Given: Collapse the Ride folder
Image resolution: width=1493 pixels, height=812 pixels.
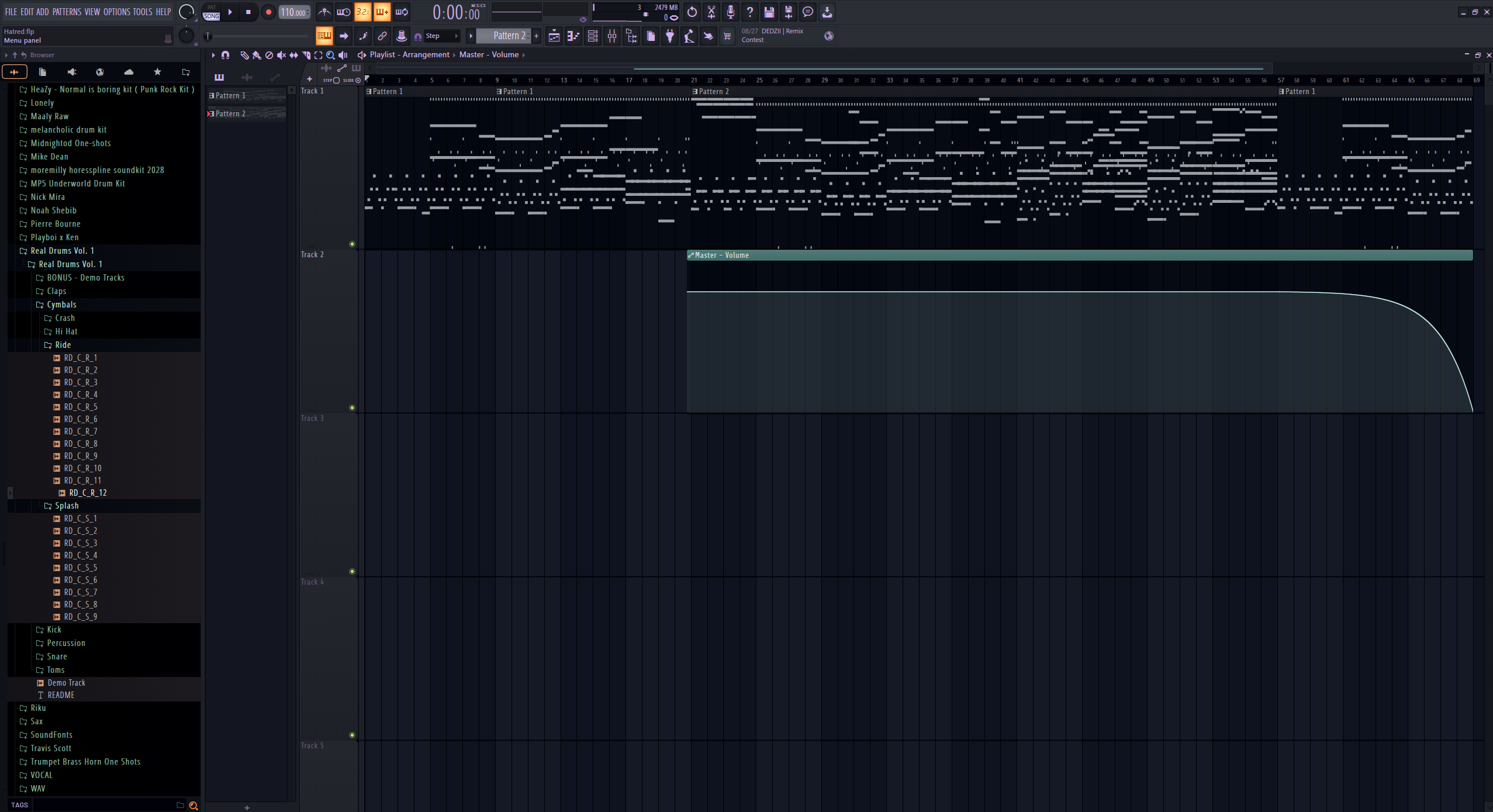Looking at the screenshot, I should 63,345.
